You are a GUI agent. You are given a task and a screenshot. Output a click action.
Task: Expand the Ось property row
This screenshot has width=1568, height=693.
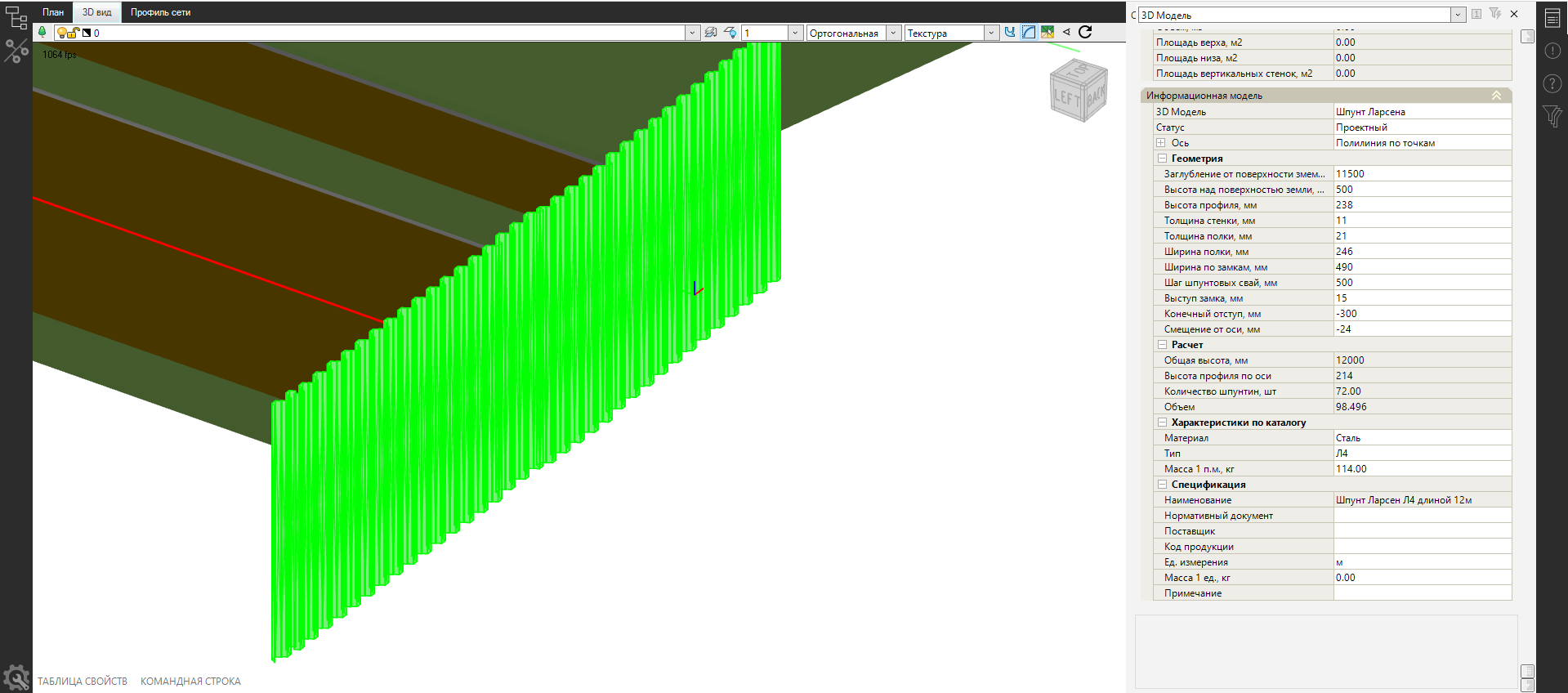point(1160,143)
